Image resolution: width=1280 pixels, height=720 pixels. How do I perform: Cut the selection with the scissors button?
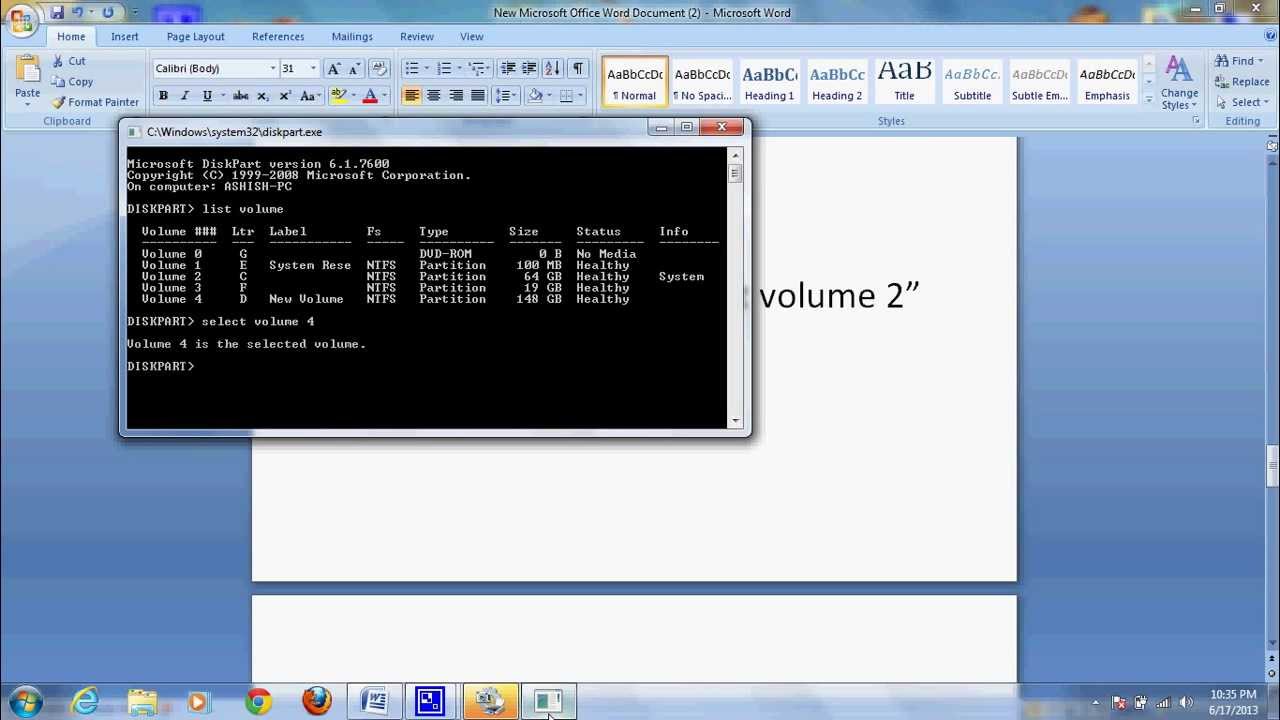[x=69, y=61]
